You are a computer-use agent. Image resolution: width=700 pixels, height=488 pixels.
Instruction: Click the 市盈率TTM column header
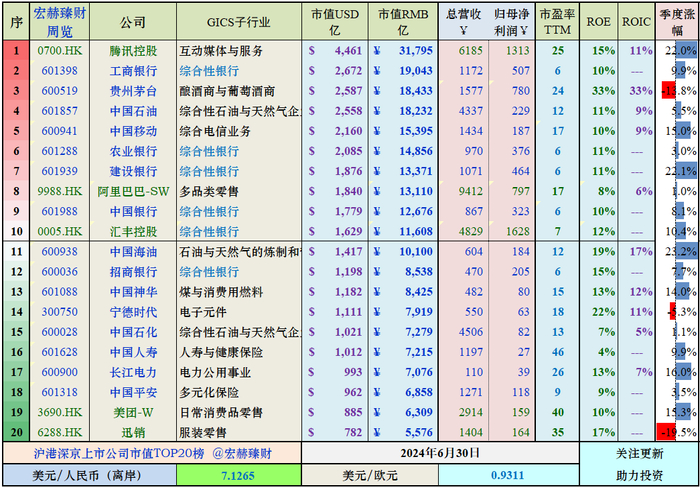coord(557,22)
